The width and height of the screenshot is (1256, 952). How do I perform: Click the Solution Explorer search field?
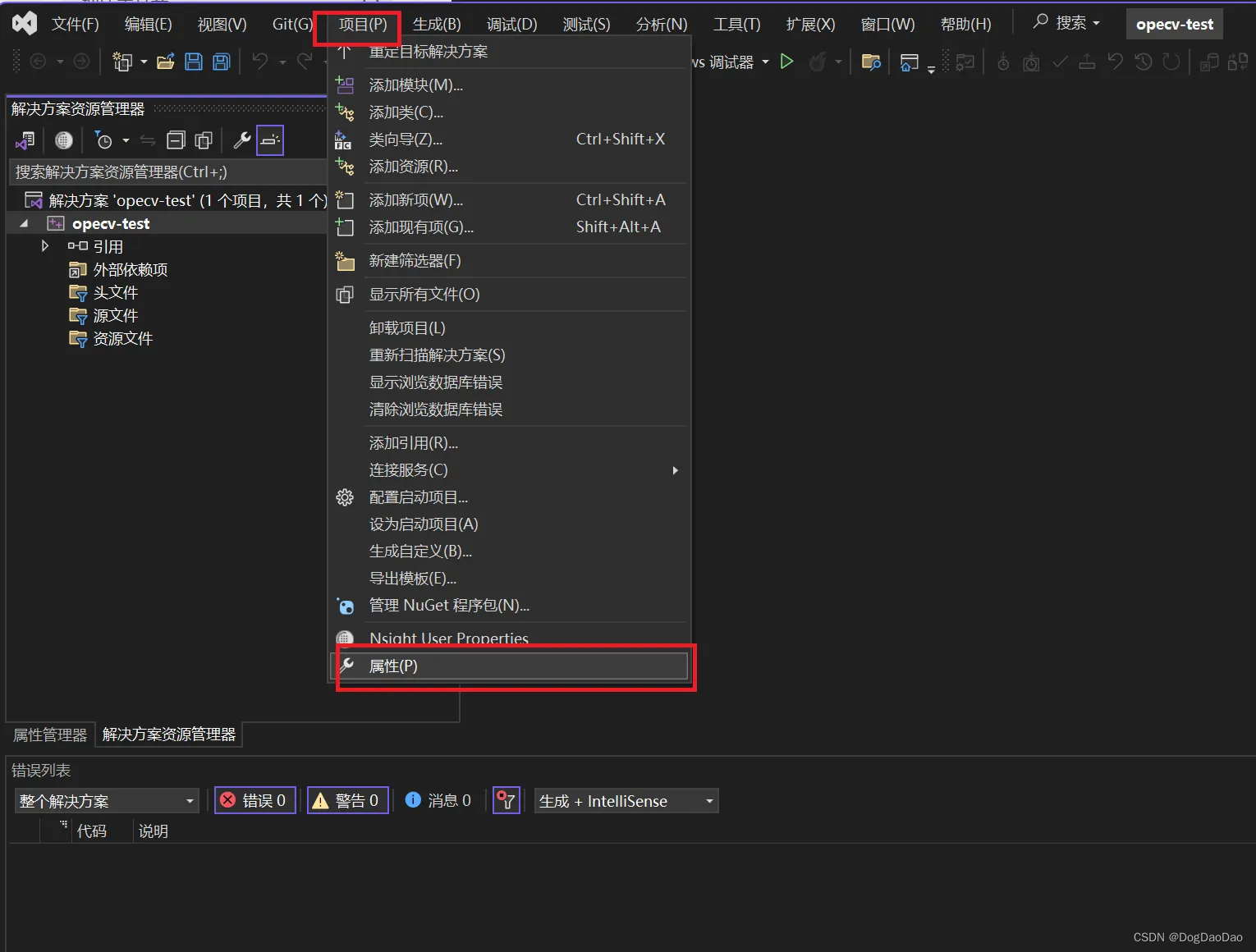click(x=168, y=172)
